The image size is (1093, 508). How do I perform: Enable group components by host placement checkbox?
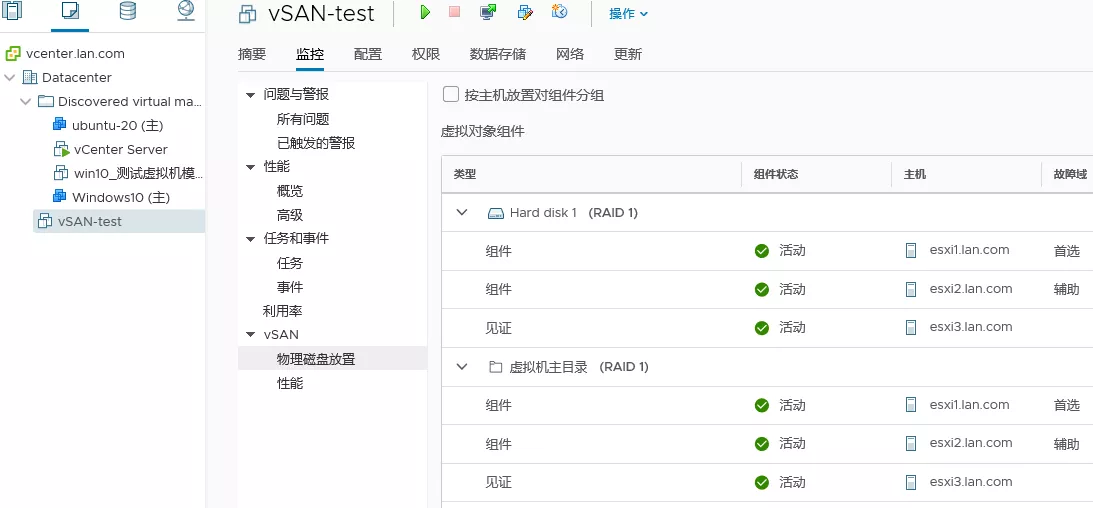tap(450, 95)
